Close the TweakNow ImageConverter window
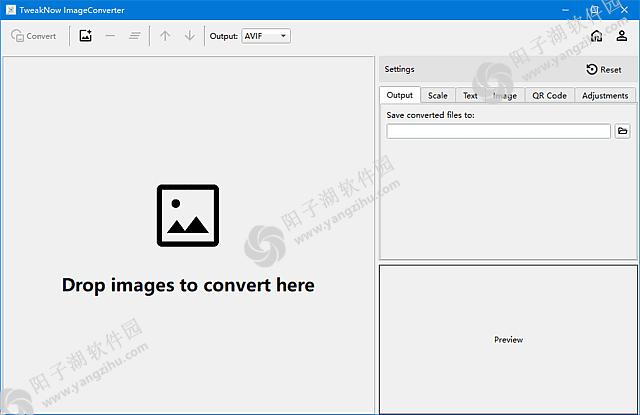Image resolution: width=640 pixels, height=415 pixels. click(x=624, y=10)
